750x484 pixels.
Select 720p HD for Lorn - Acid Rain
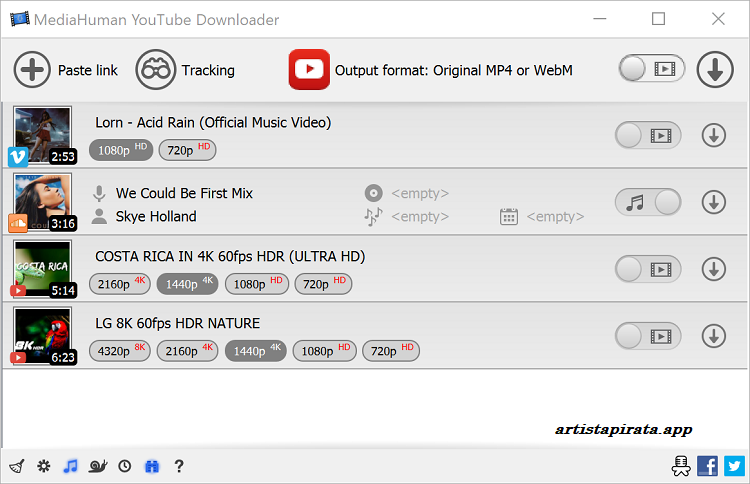click(x=188, y=150)
